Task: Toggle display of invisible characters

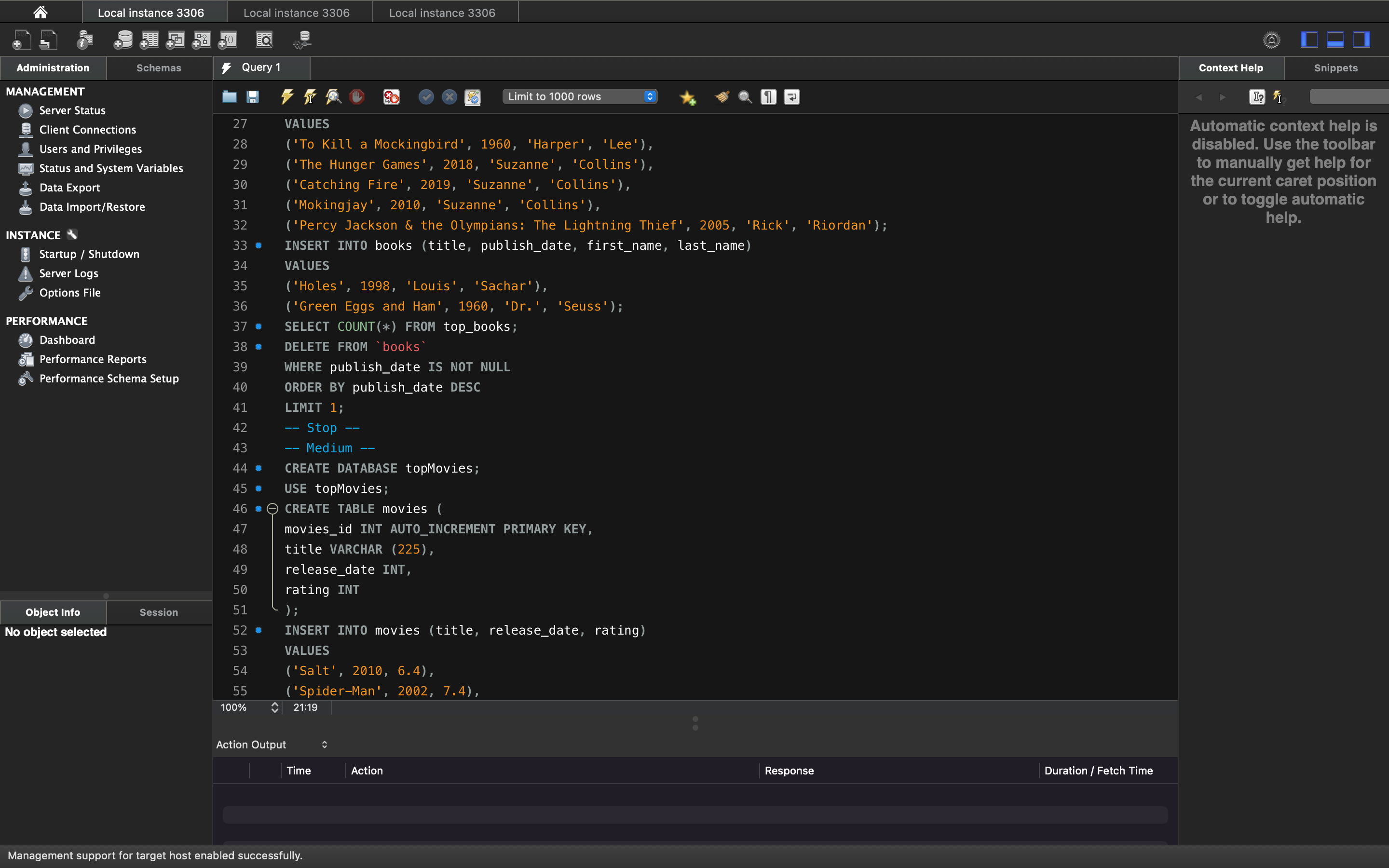Action: pos(767,96)
